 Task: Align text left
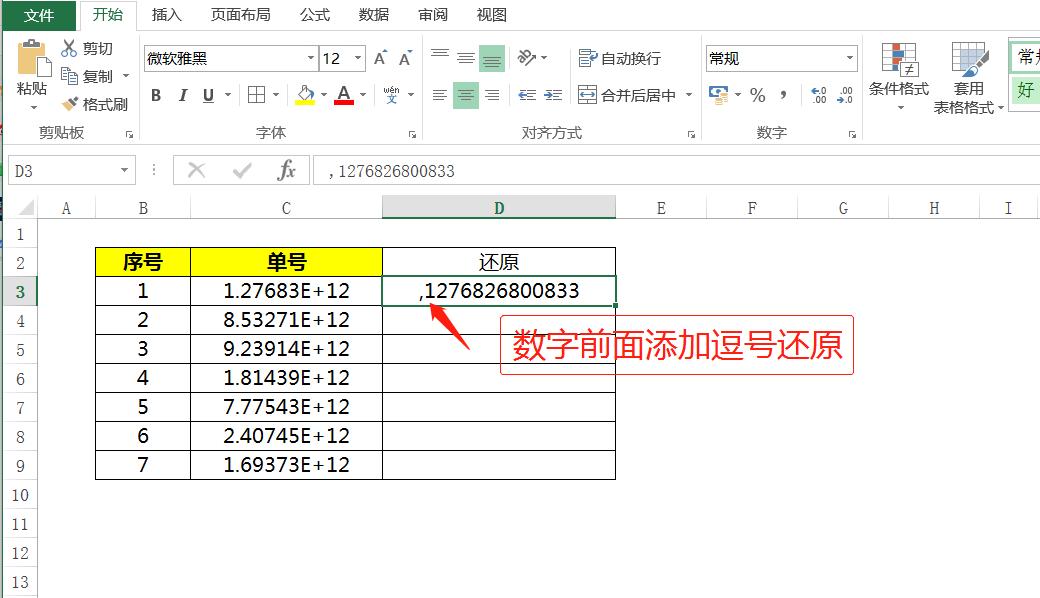click(440, 95)
